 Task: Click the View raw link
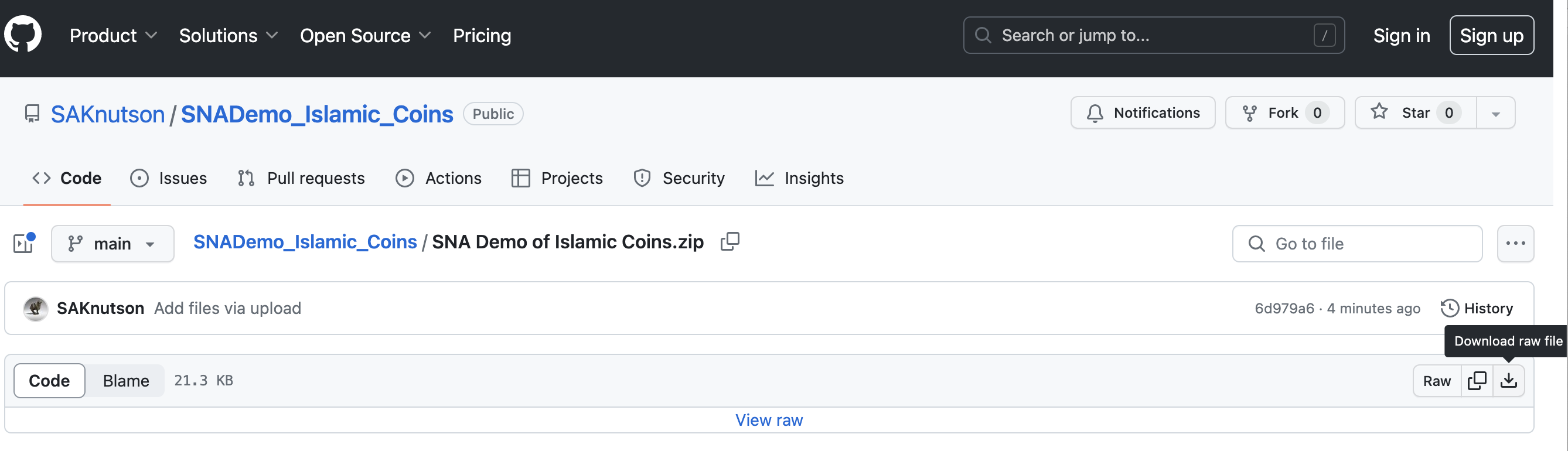point(769,420)
